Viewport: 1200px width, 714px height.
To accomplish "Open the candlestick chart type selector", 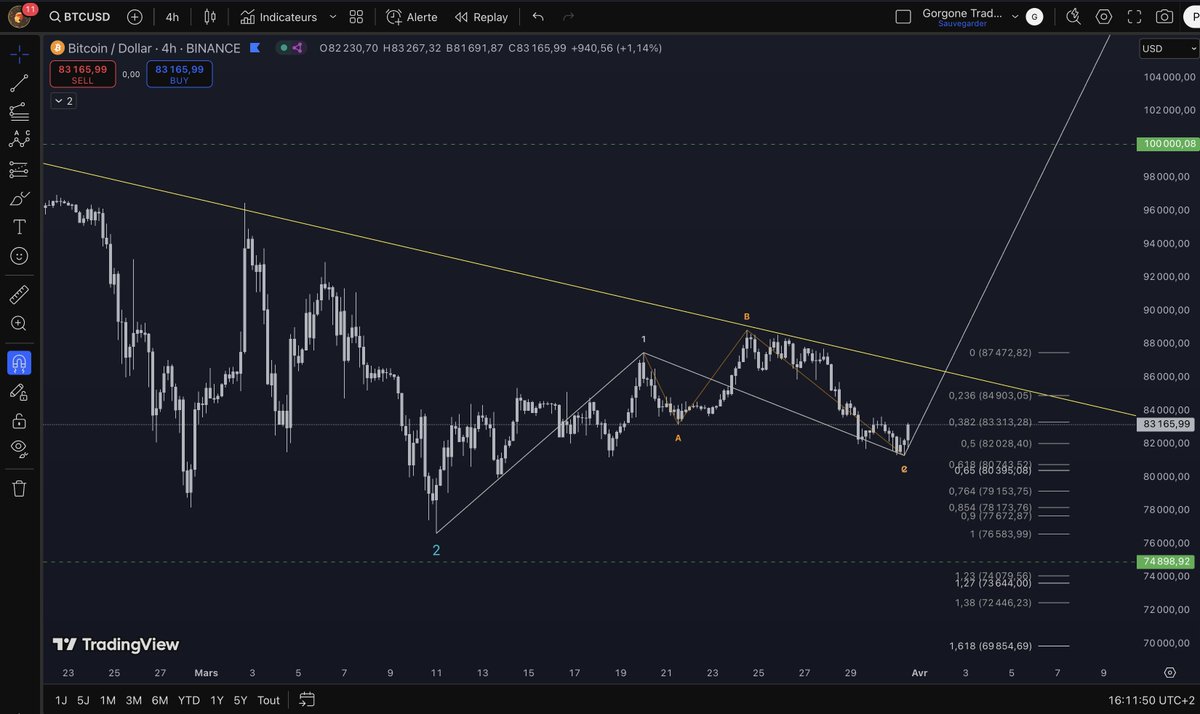I will [x=209, y=17].
